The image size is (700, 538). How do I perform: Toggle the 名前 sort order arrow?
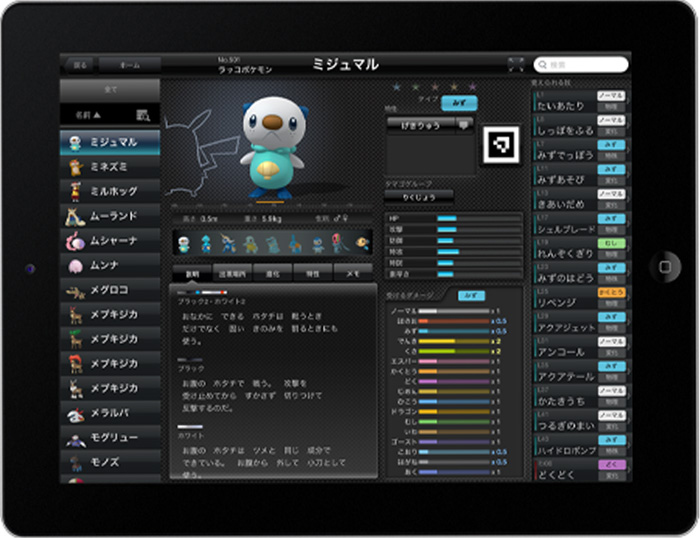[x=97, y=115]
